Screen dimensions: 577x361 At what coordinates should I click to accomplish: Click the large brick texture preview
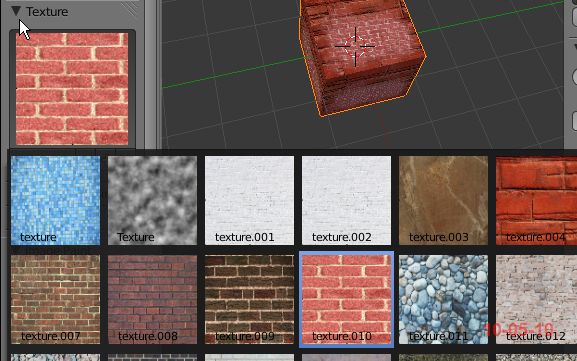pyautogui.click(x=72, y=89)
